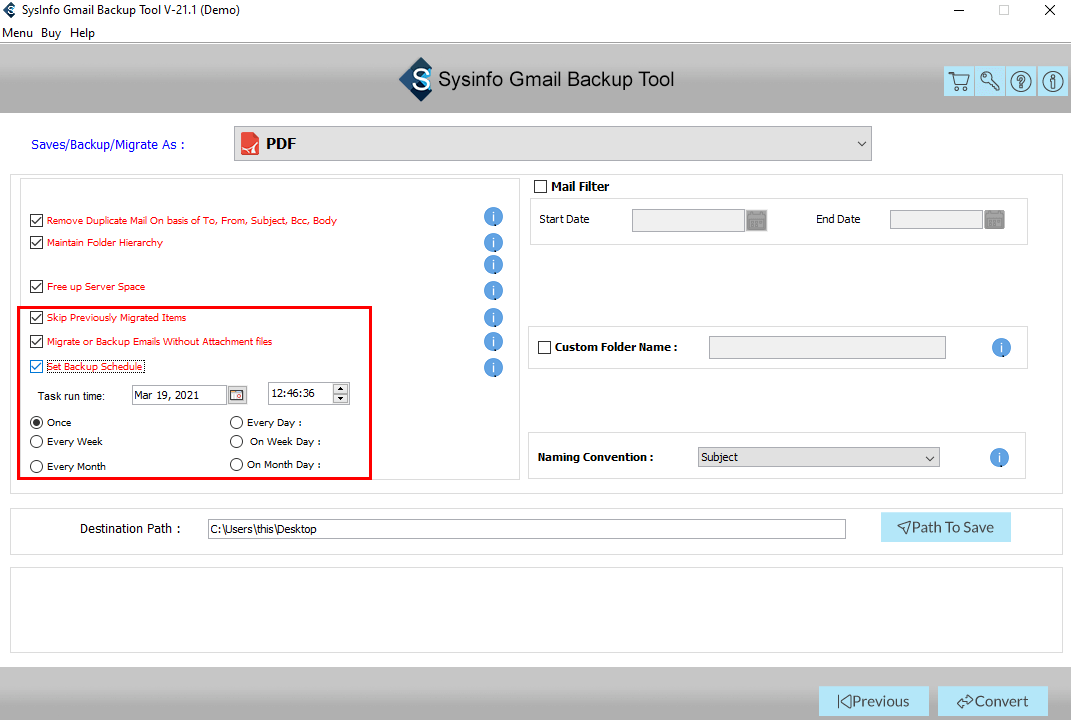Viewport: 1071px width, 720px height.
Task: Click the End Date input field
Action: tap(936, 219)
